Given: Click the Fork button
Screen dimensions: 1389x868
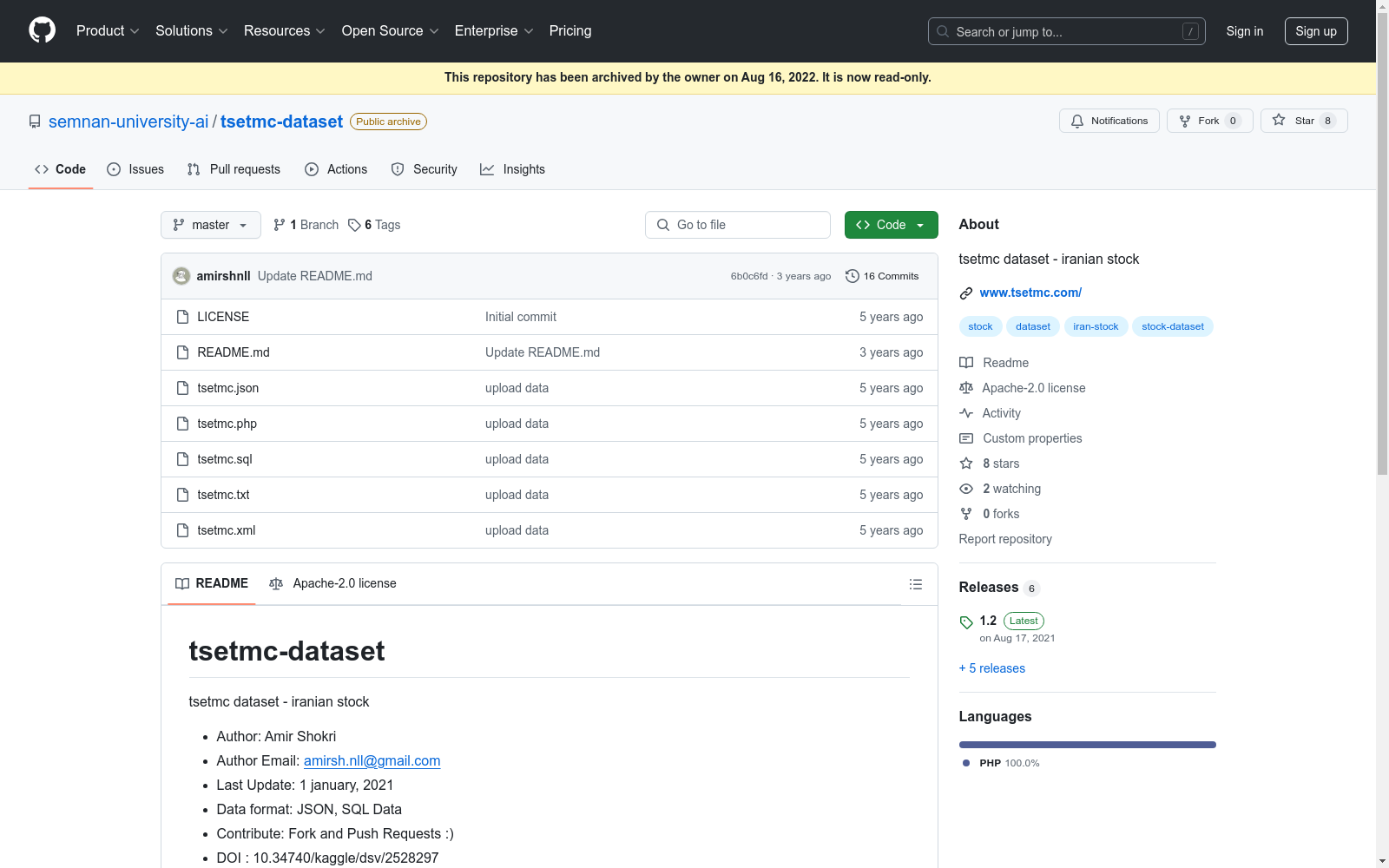Looking at the screenshot, I should [x=1210, y=121].
